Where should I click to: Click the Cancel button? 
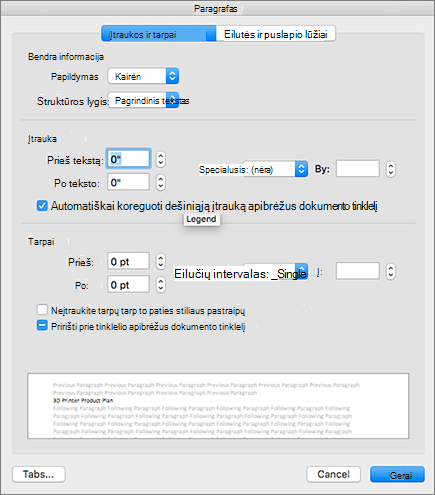tap(333, 474)
